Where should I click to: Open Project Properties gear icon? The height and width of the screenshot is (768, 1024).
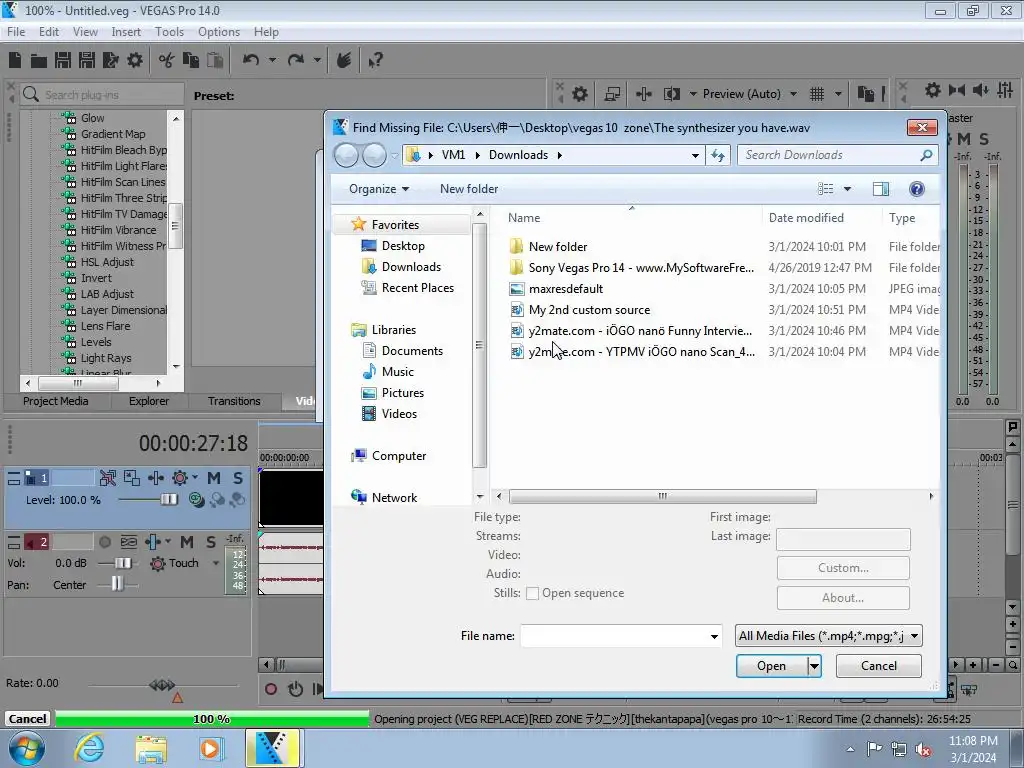135,61
